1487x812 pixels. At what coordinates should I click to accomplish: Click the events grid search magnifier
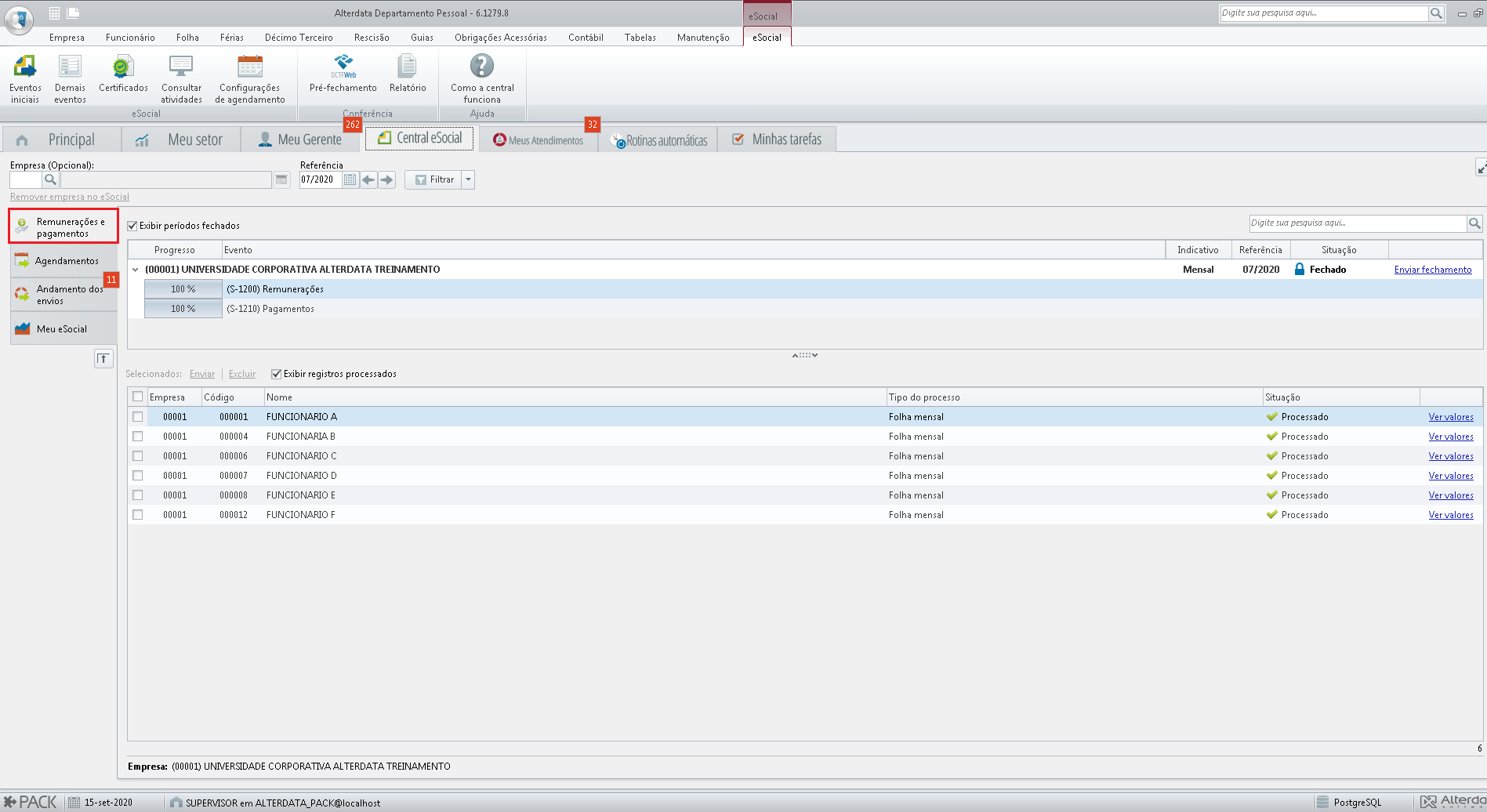[1474, 223]
